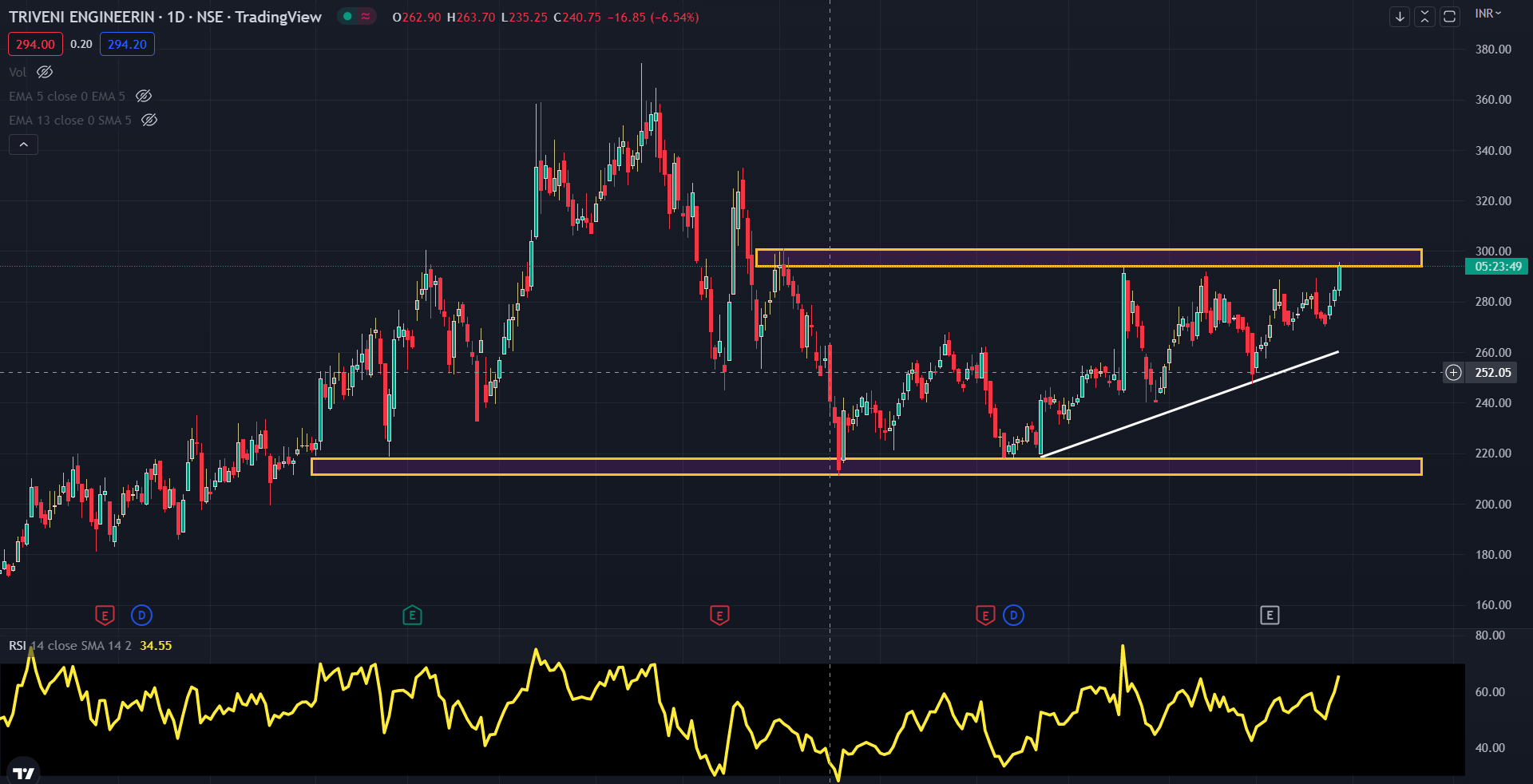Open the red E marker beside second D

[x=985, y=616]
